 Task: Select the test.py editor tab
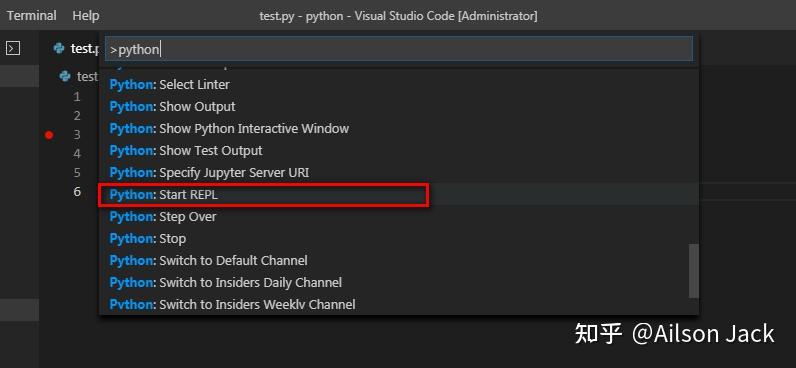(75, 48)
